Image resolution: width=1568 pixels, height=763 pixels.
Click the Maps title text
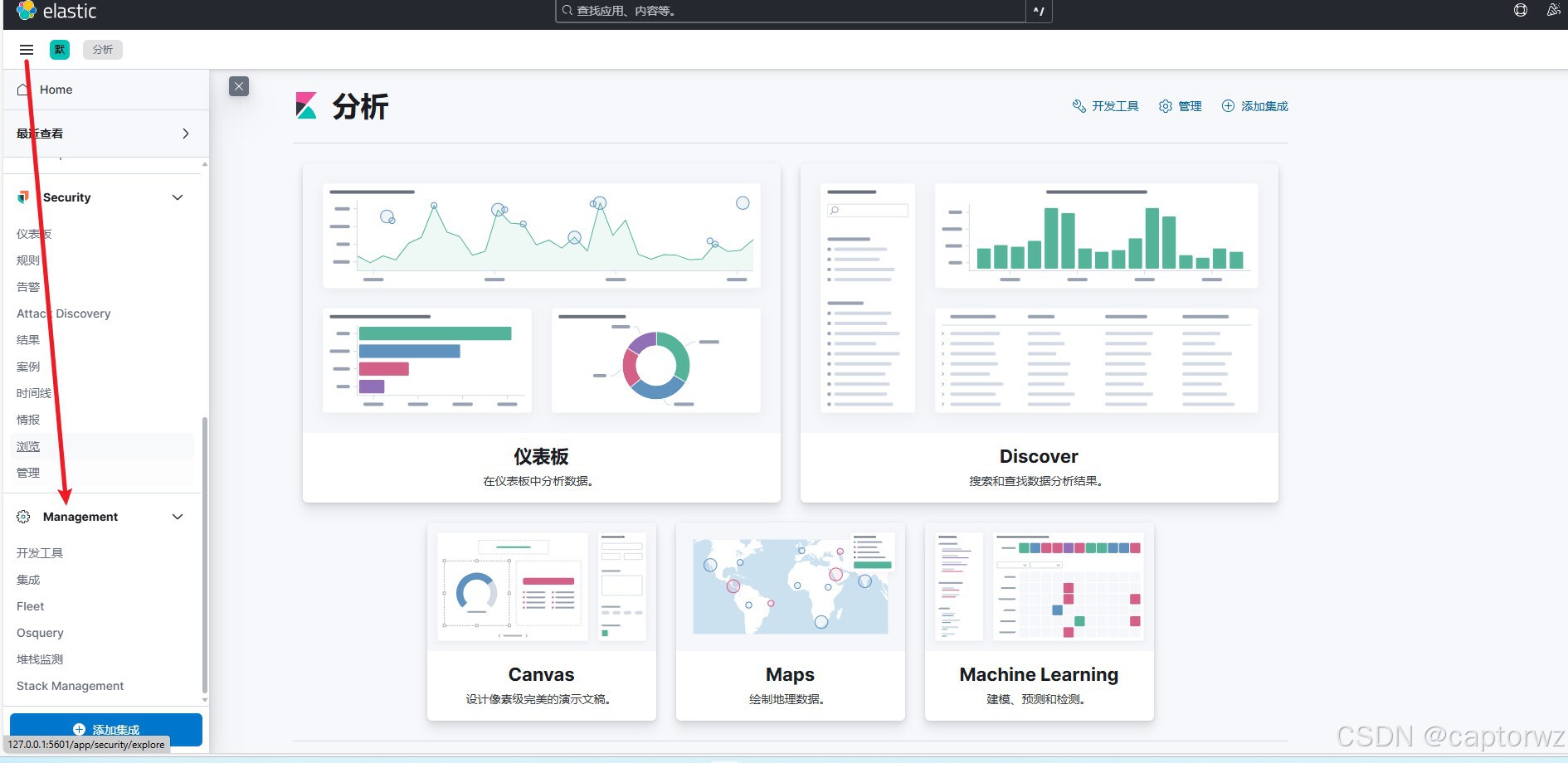[790, 674]
